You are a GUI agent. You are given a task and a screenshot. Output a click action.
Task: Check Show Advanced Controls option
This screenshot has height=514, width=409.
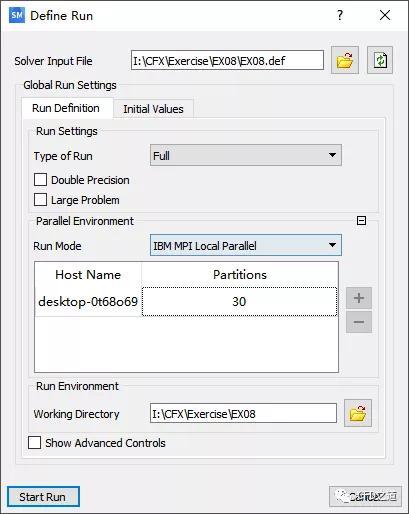coord(34,443)
